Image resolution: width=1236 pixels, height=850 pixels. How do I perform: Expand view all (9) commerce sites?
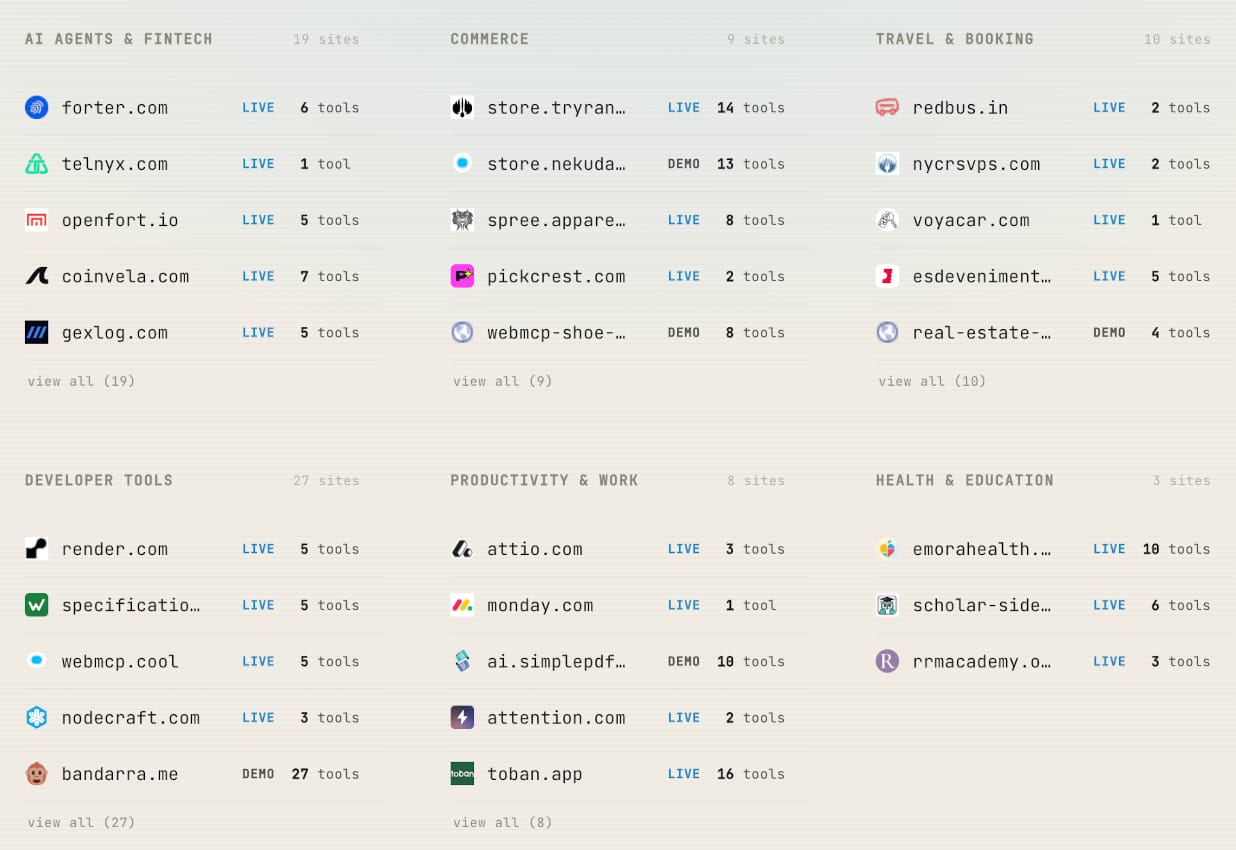pos(502,381)
